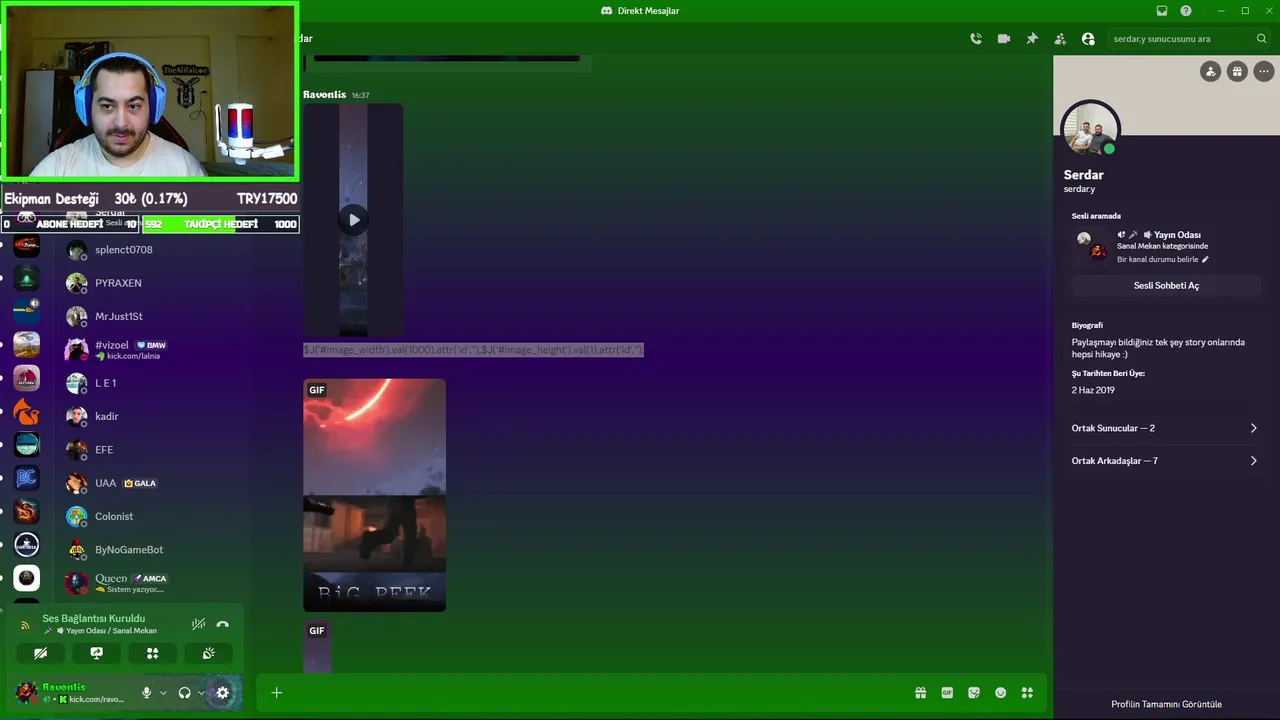This screenshot has width=1280, height=720.
Task: Open DM with UAA
Action: pos(150,483)
